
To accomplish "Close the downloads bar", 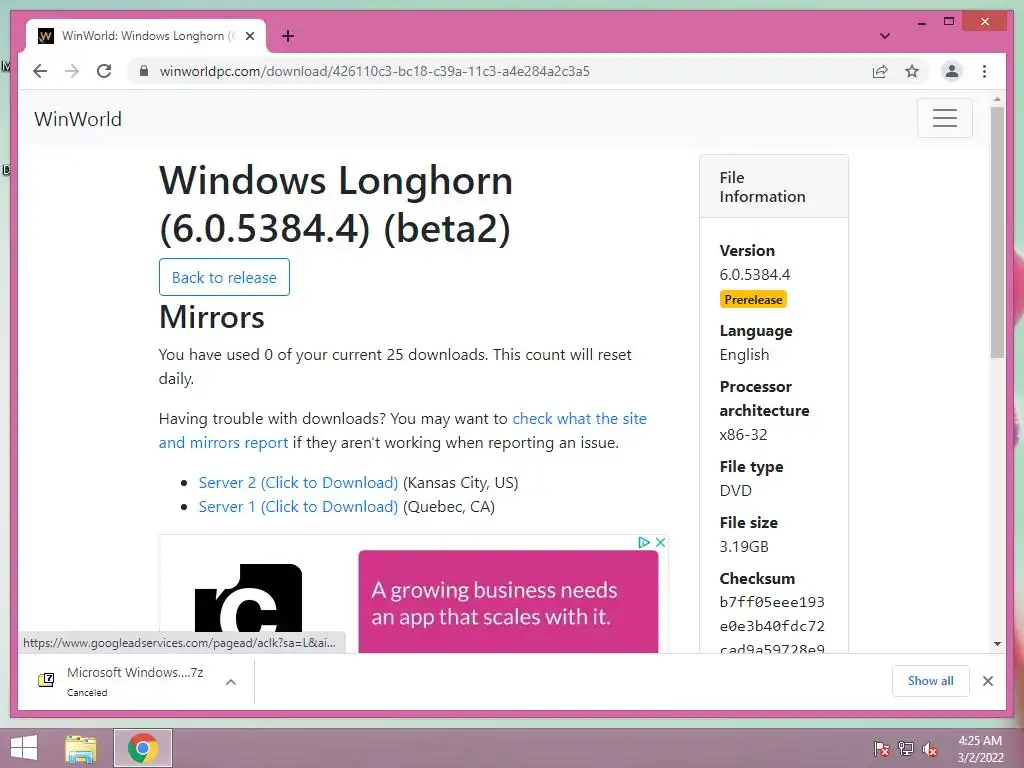I will click(987, 681).
